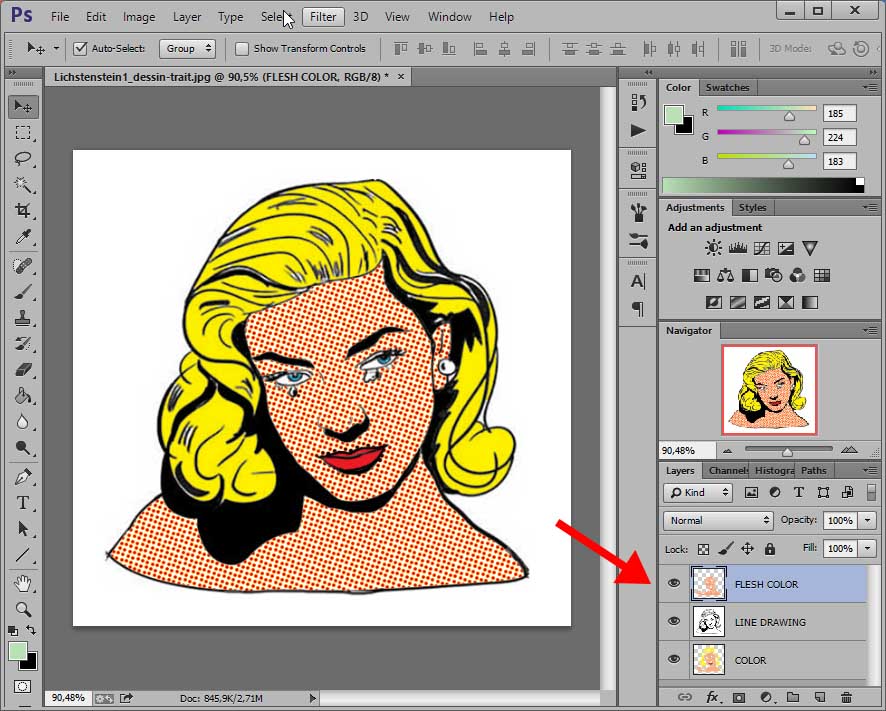Open the File menu
This screenshot has width=886, height=711.
[x=60, y=17]
